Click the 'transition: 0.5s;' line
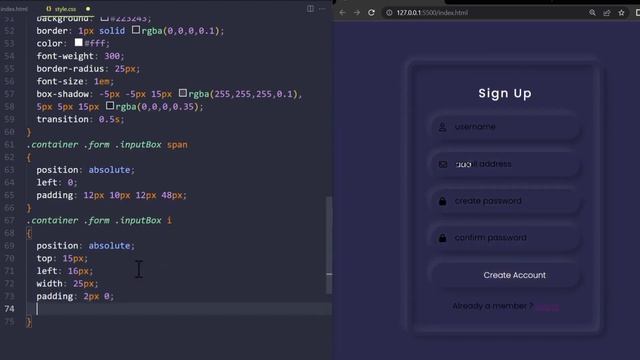 pyautogui.click(x=80, y=119)
